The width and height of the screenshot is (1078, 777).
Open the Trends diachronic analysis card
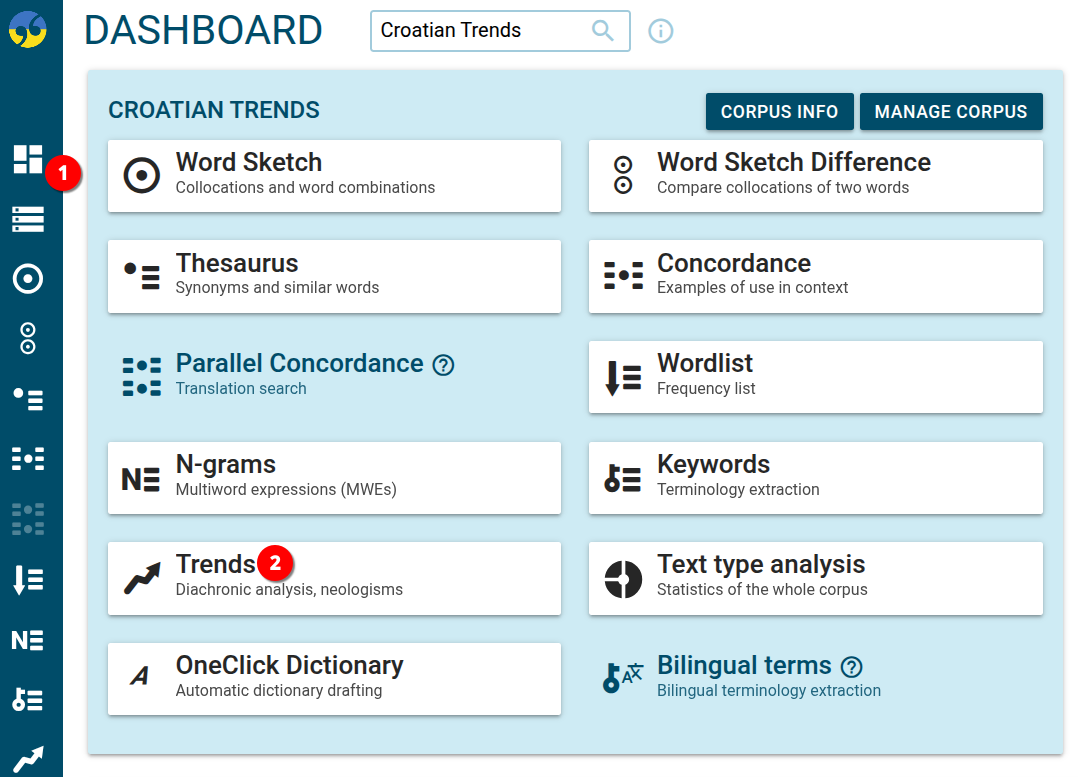[x=334, y=578]
